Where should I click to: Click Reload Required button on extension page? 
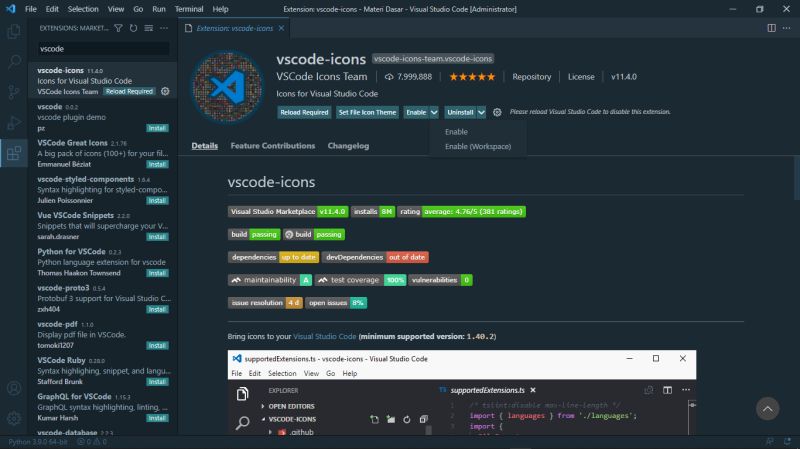tap(304, 112)
